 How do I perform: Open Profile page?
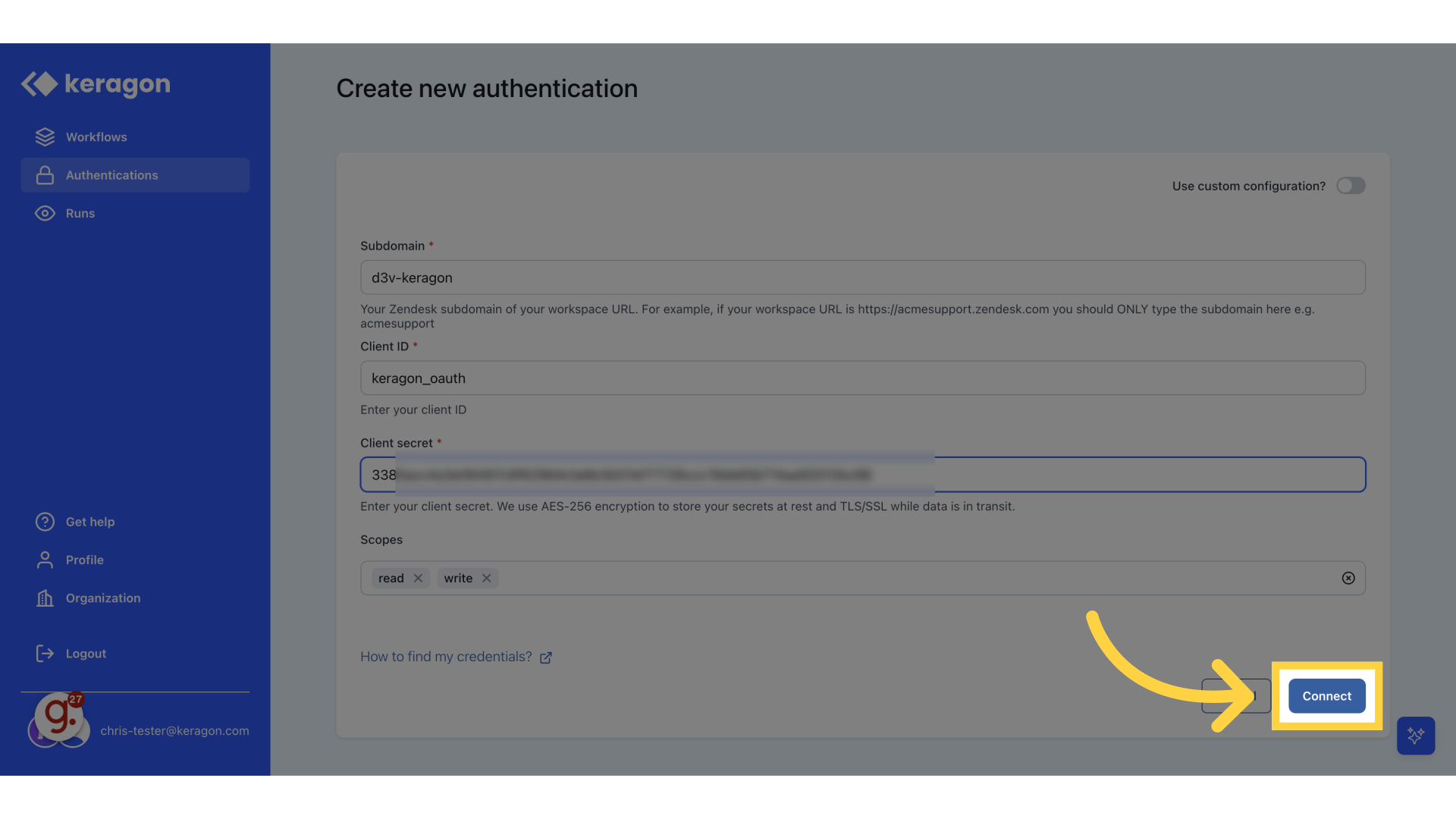(x=135, y=560)
